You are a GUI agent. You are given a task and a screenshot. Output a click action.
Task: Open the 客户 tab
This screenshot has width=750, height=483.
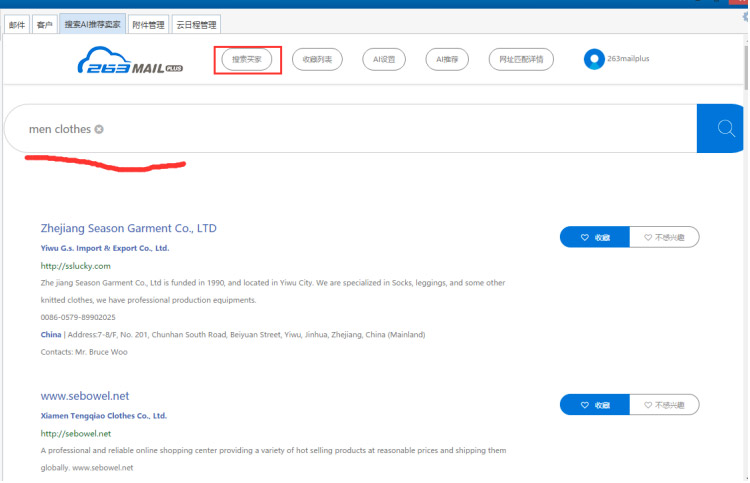coord(44,24)
